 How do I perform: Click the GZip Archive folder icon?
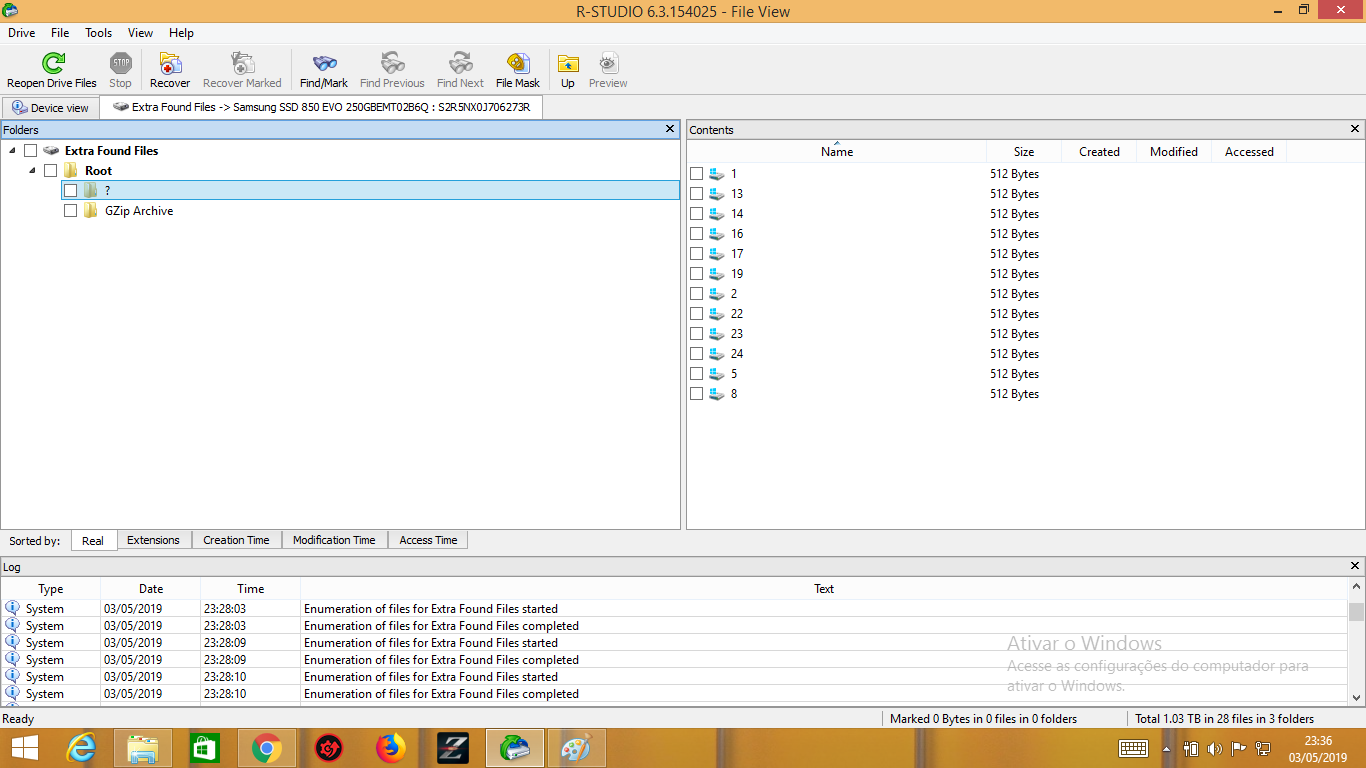[91, 211]
